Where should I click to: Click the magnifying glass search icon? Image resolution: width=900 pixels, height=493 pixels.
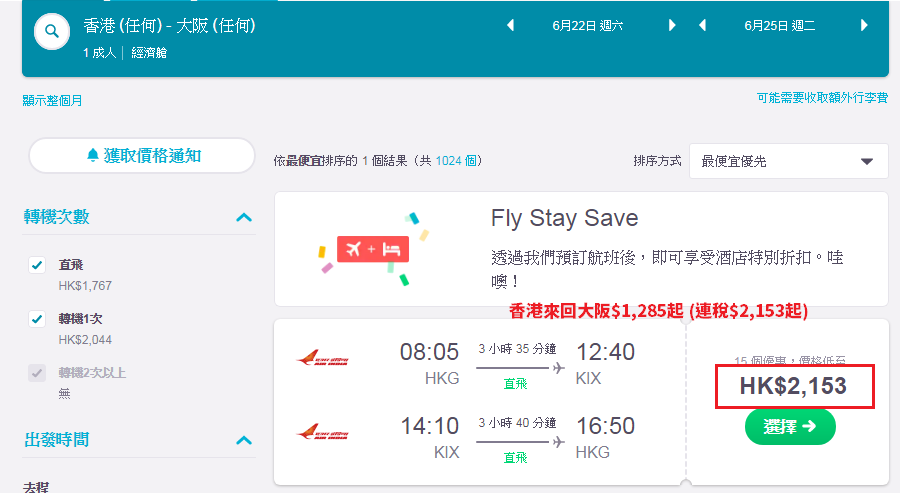point(52,31)
